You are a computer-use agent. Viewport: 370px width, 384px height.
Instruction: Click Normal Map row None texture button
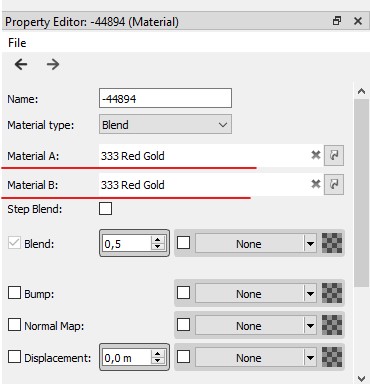pyautogui.click(x=249, y=326)
